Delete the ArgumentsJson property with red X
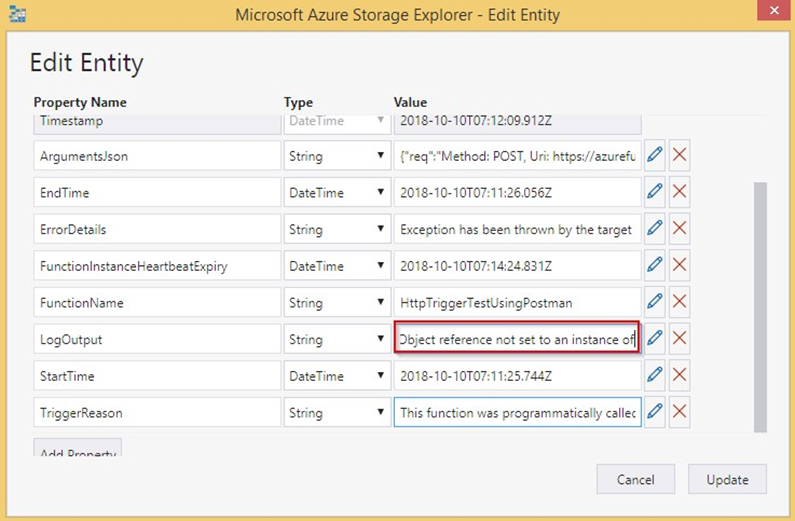The image size is (795, 521). click(680, 156)
